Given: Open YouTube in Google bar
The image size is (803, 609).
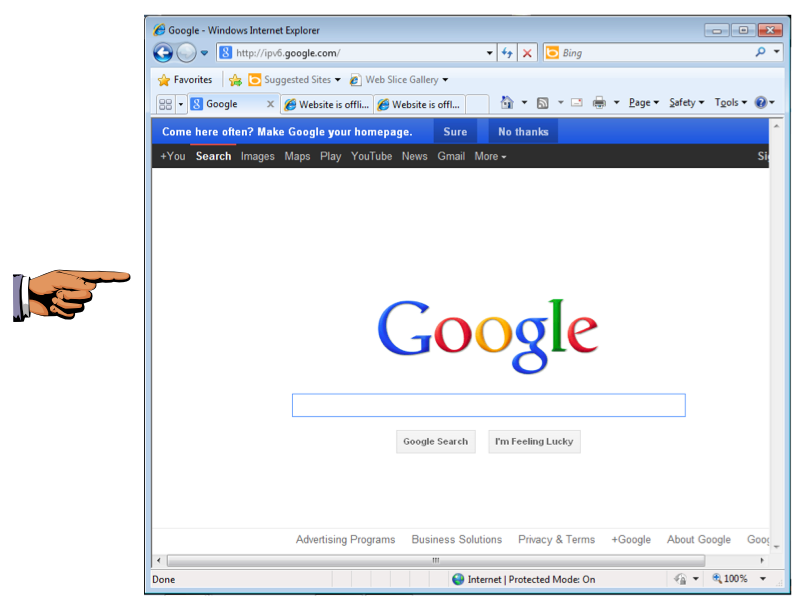Looking at the screenshot, I should tap(371, 156).
